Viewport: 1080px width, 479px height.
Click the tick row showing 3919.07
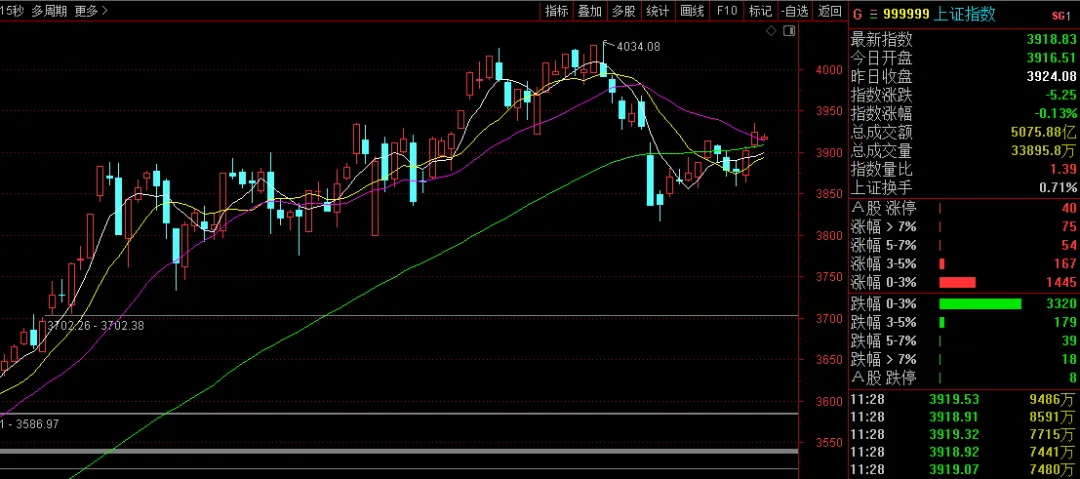(964, 471)
